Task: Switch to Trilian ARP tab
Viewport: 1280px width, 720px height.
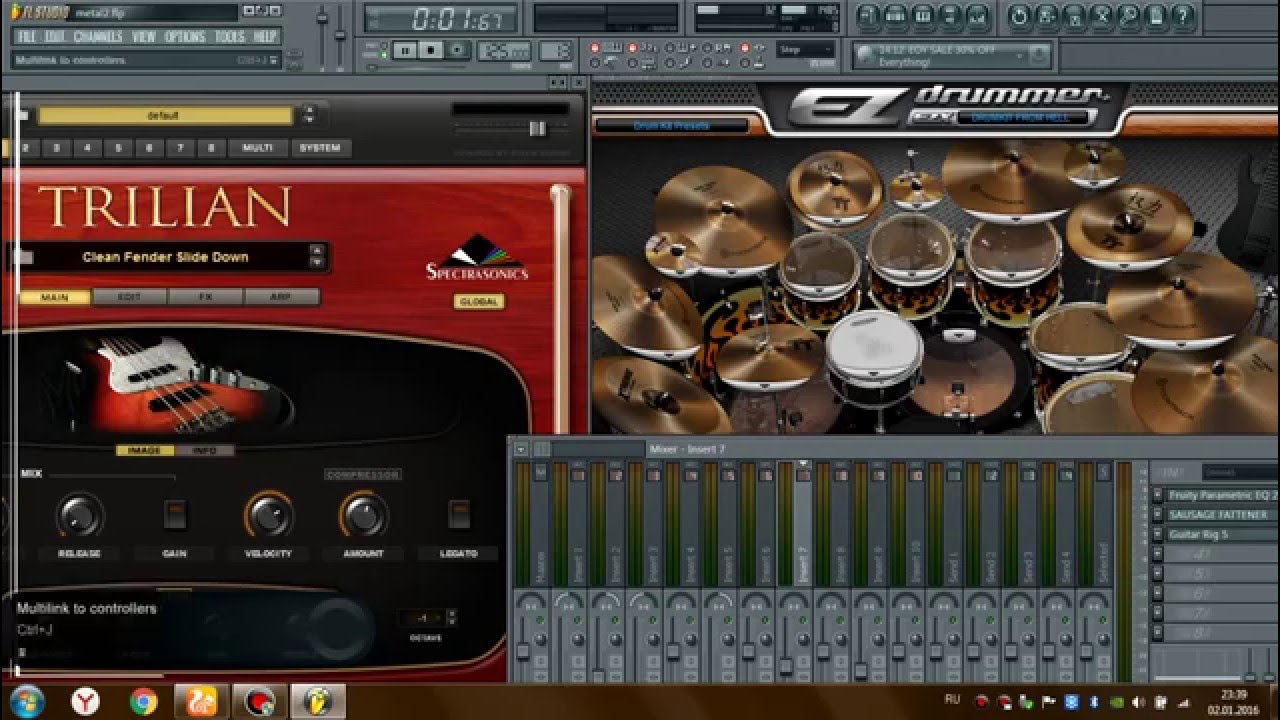Action: click(282, 297)
